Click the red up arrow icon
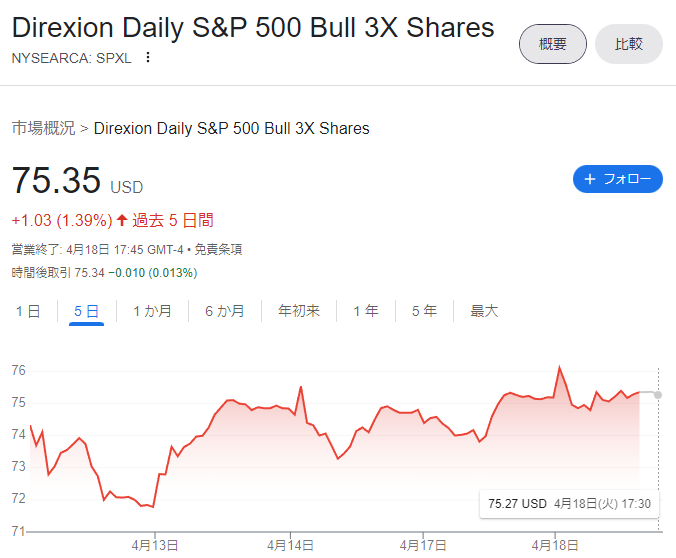 (x=122, y=220)
